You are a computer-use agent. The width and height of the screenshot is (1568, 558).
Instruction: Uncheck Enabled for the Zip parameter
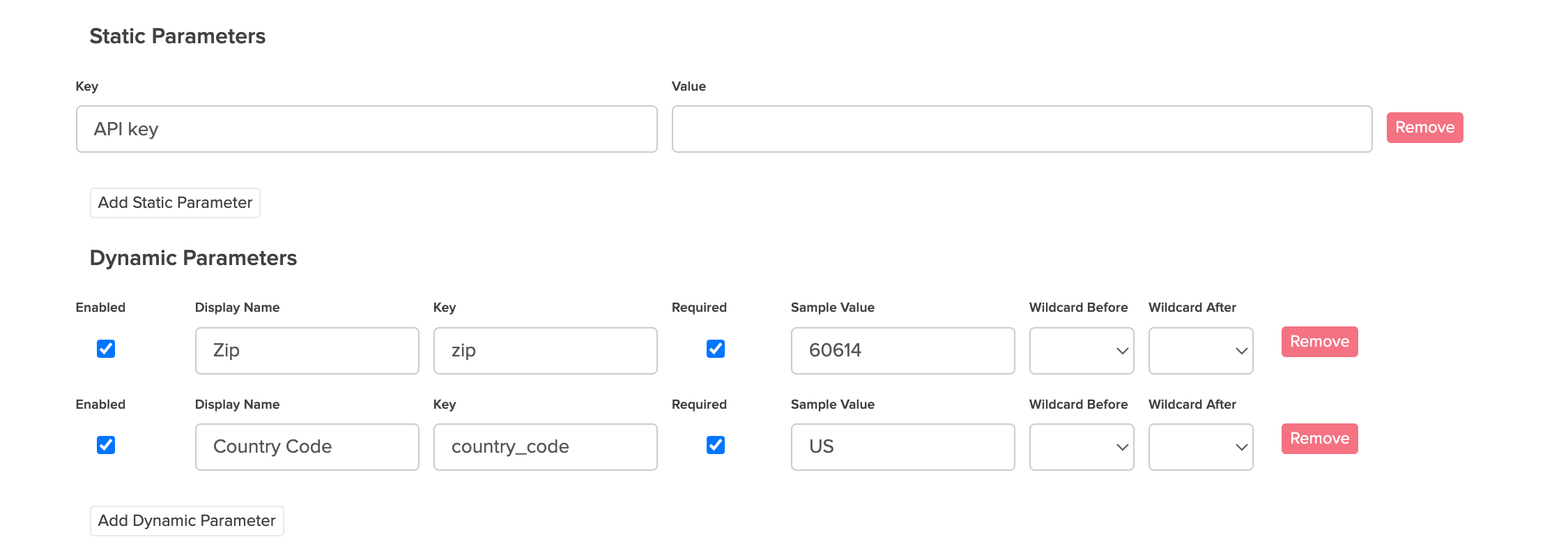[x=106, y=349]
